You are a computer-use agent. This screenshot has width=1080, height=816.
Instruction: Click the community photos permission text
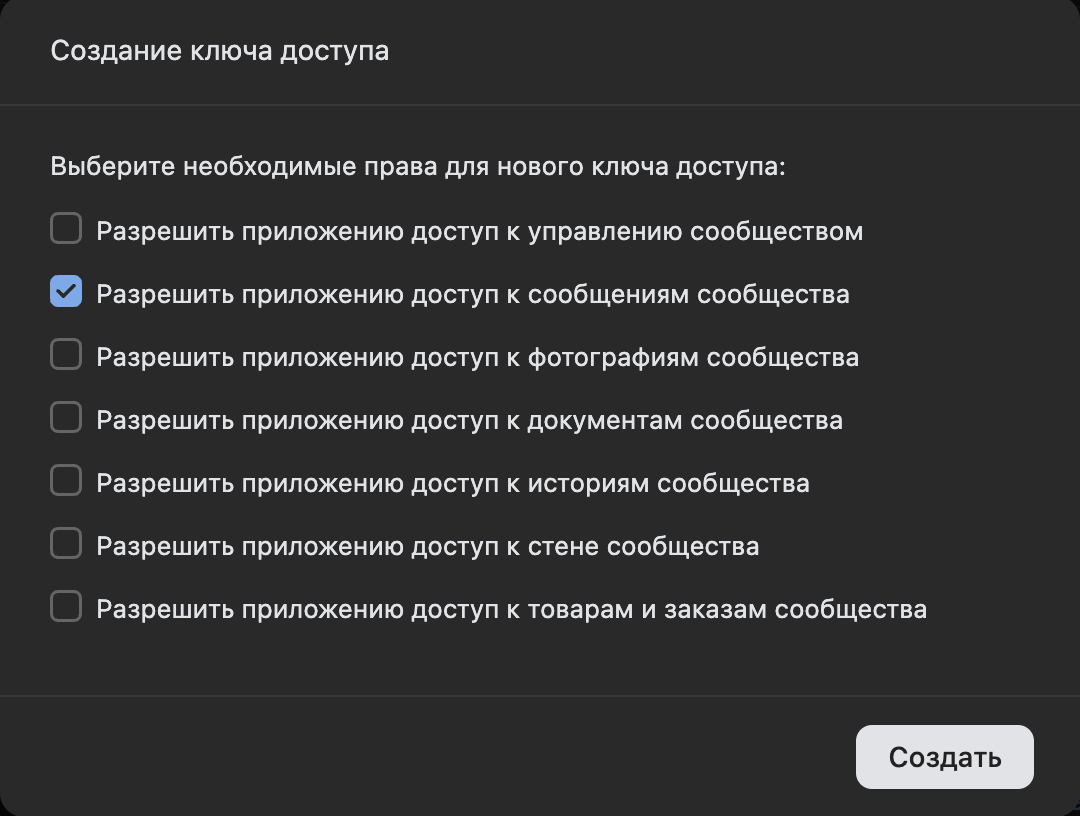click(x=475, y=357)
